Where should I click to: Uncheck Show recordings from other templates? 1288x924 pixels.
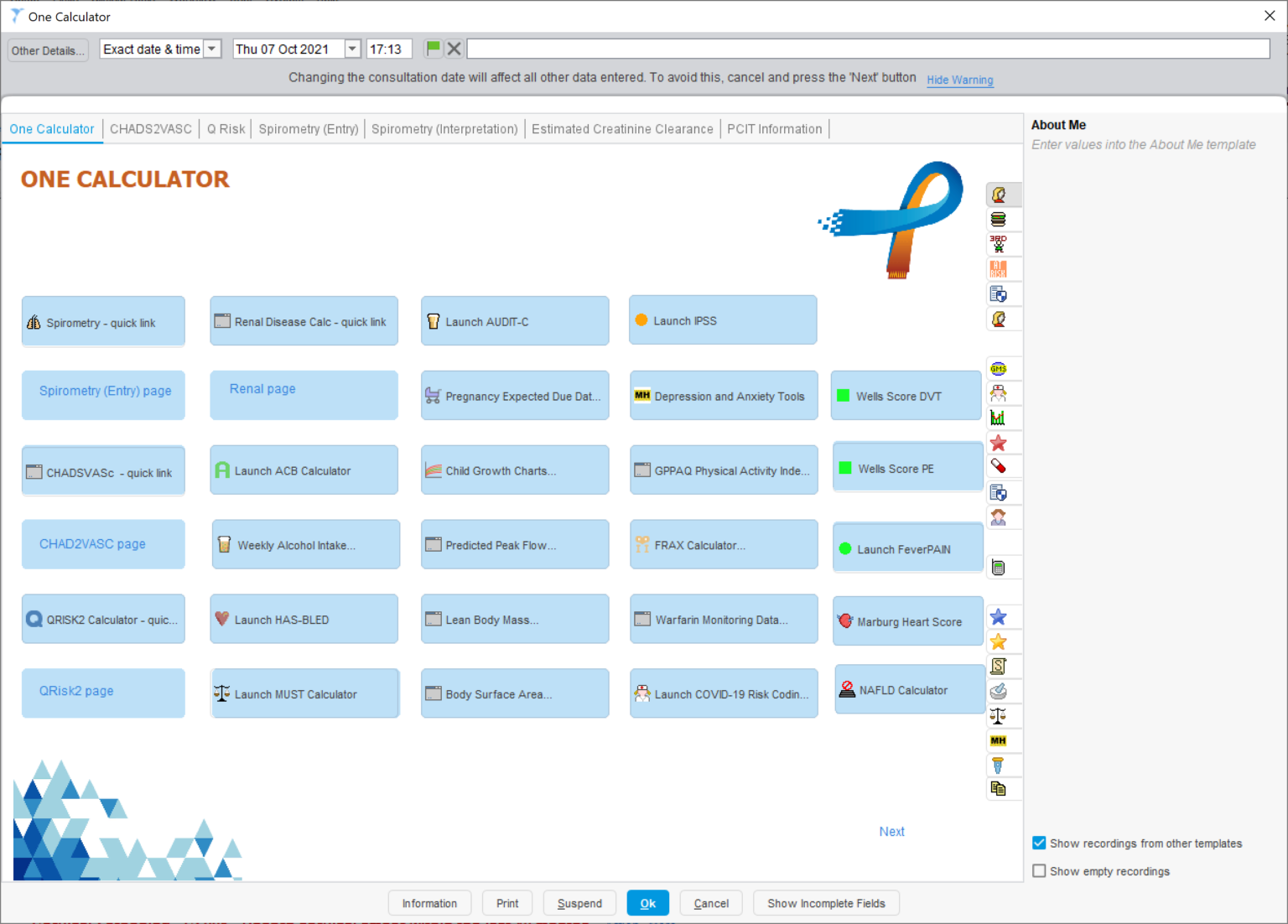[1039, 843]
